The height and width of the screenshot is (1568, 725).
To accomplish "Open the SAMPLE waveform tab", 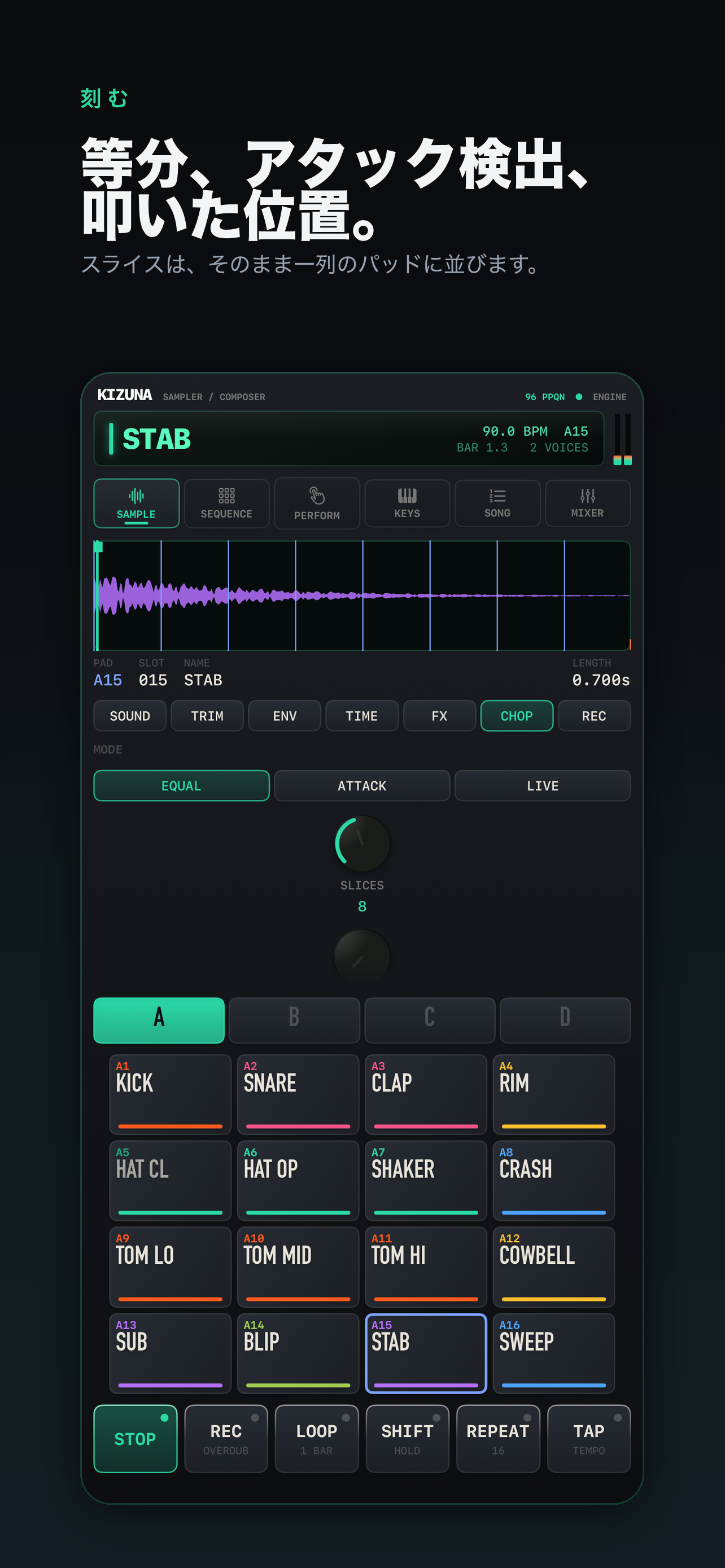I will [136, 503].
